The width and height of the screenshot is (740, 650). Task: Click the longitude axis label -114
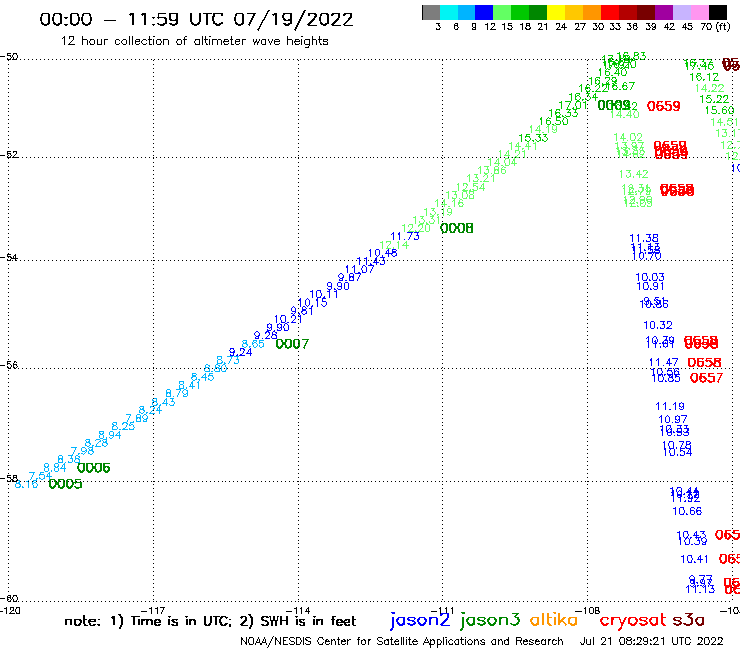[x=298, y=611]
